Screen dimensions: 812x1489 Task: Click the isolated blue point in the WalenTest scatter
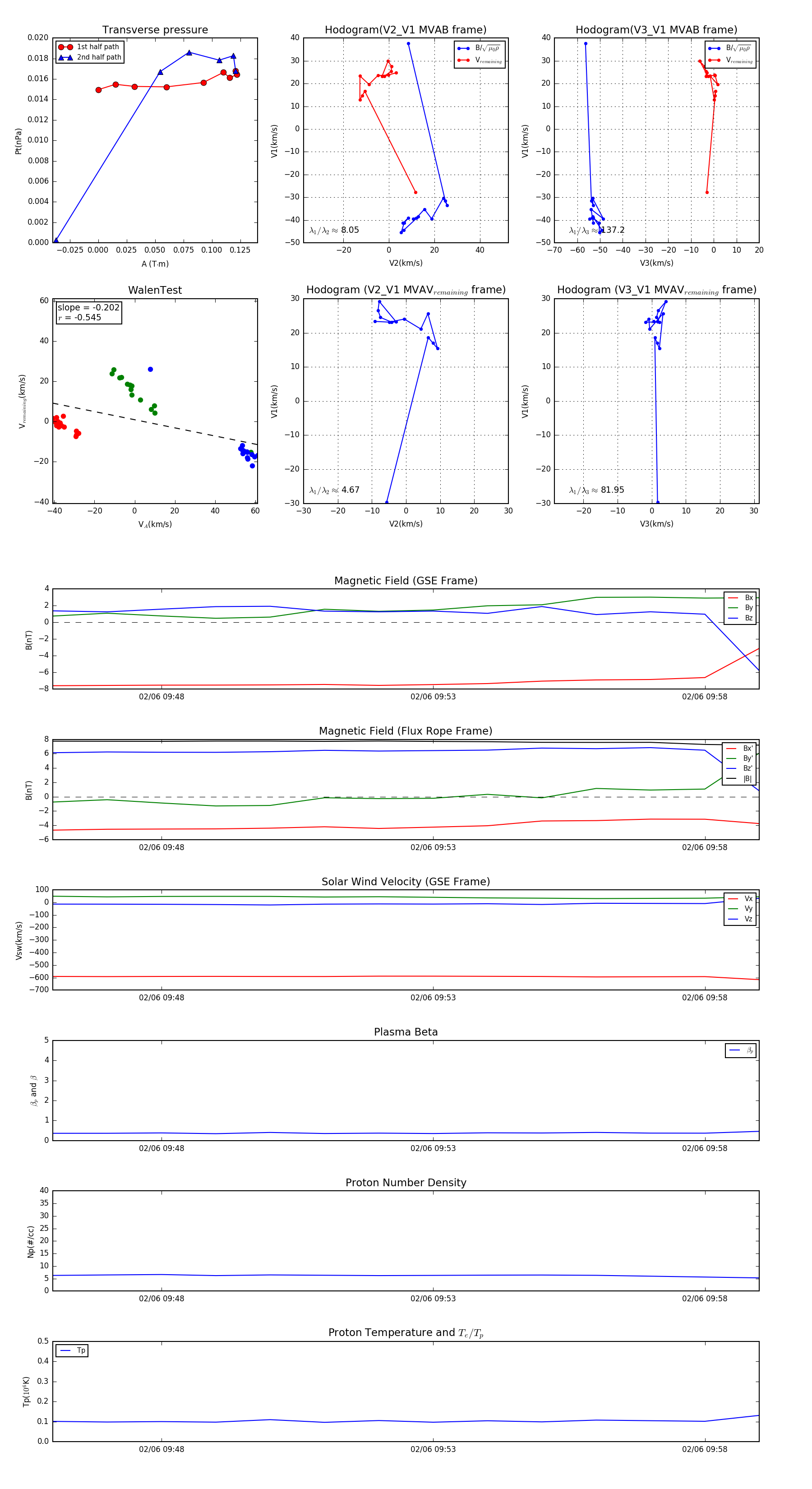point(150,370)
